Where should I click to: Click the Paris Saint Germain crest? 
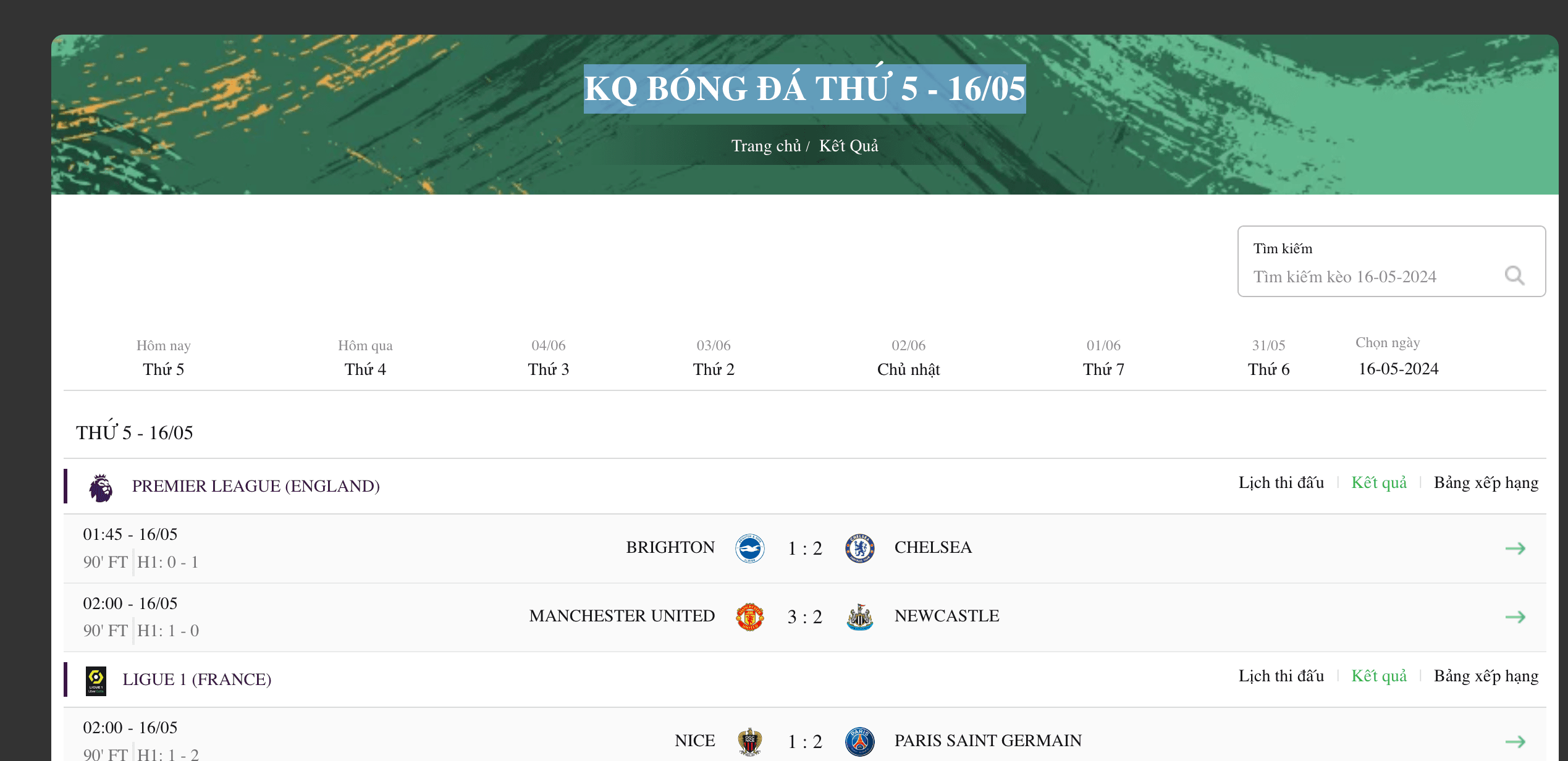859,741
